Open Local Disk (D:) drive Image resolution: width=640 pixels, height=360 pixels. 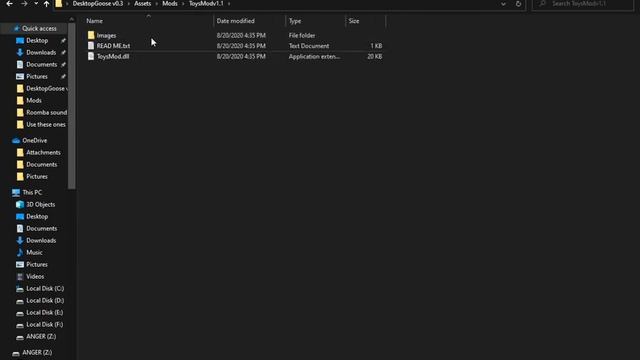pos(45,300)
